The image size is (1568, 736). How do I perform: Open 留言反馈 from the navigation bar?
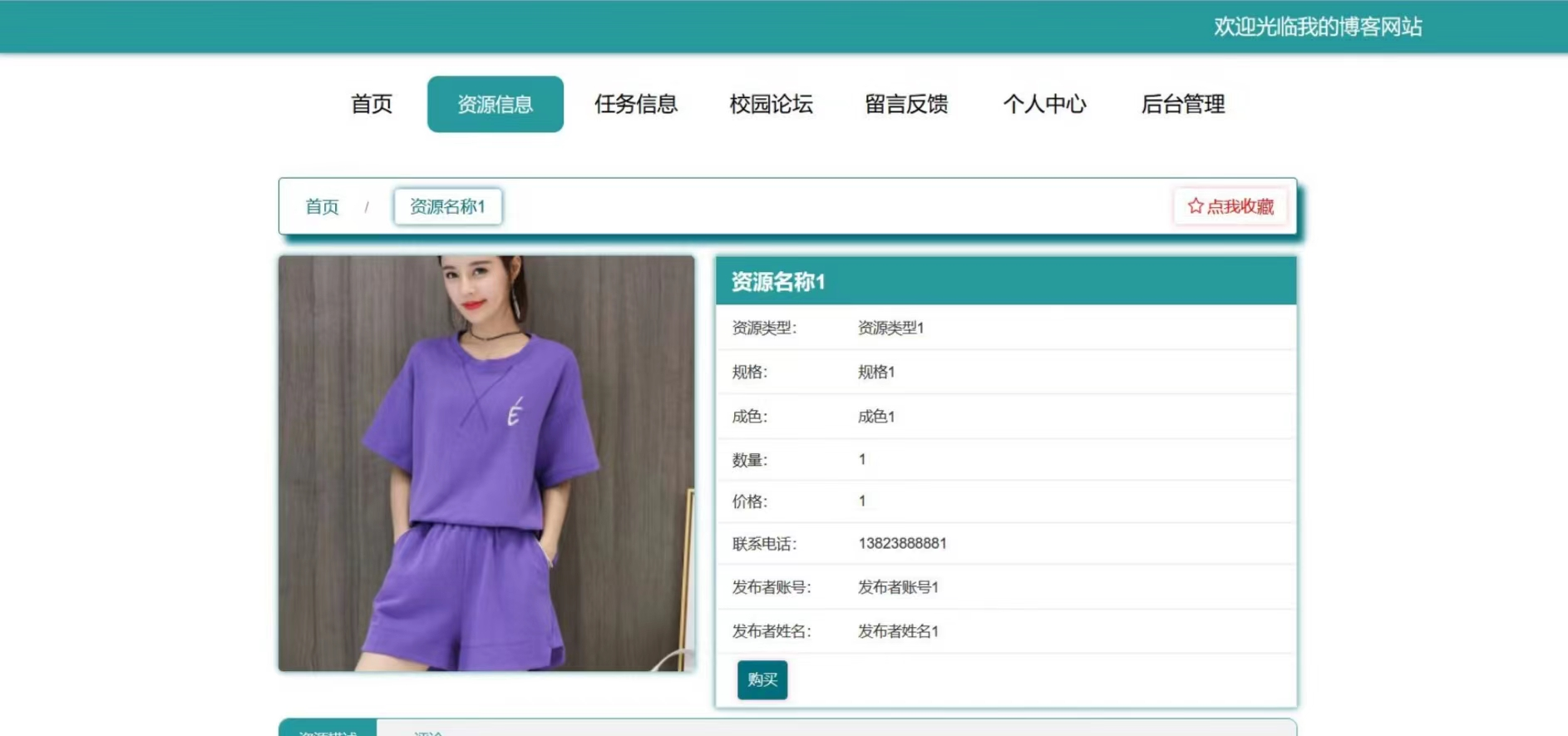click(906, 104)
